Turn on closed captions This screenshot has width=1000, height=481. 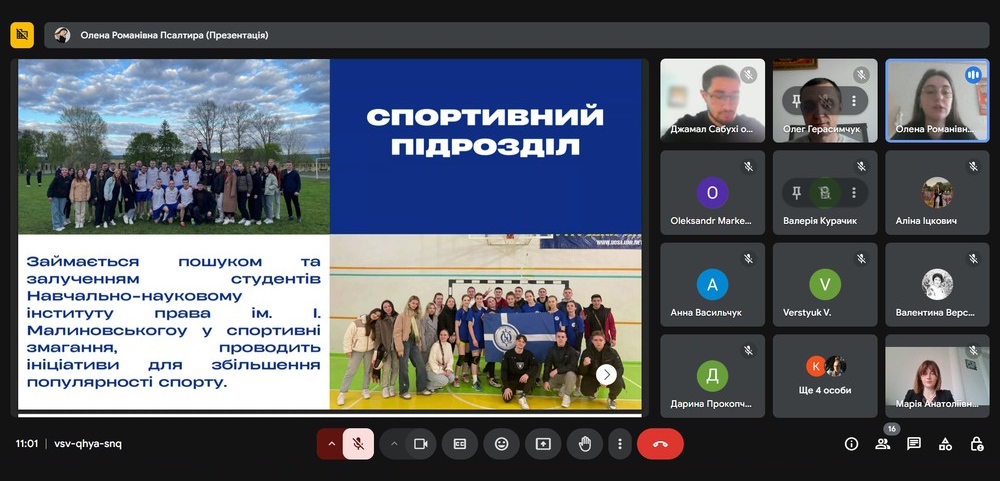pos(460,444)
